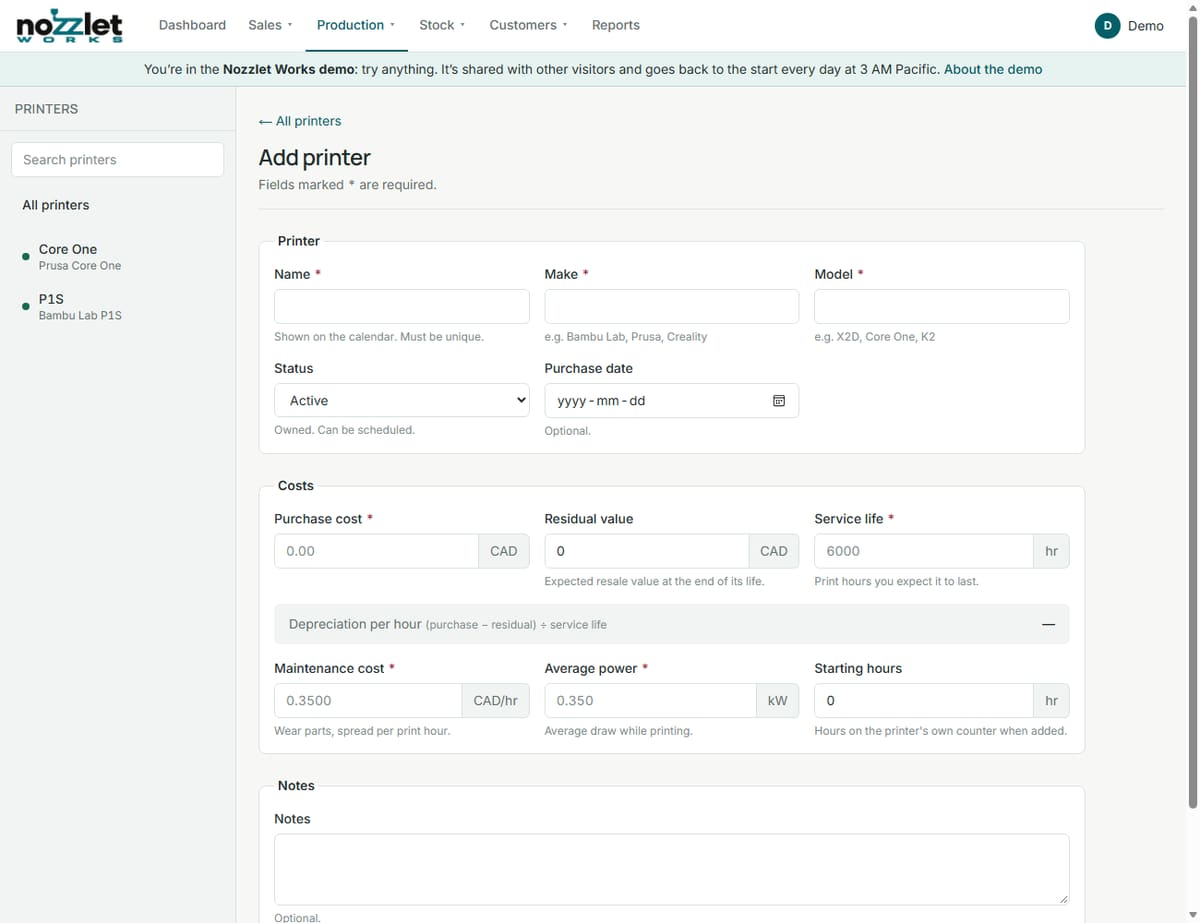Click the 'Depreciation per hour' text
1200x923 pixels.
pos(355,624)
